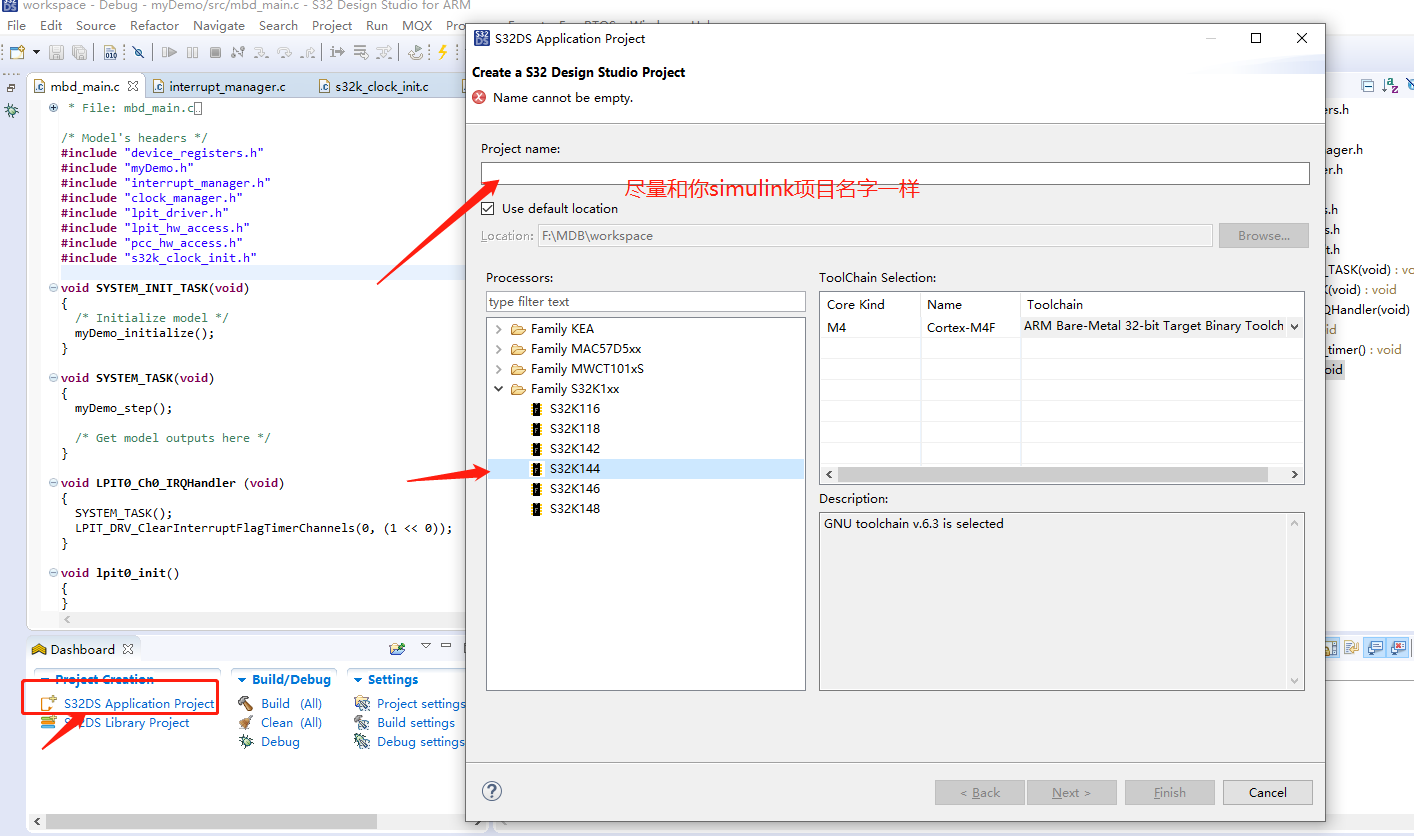This screenshot has height=836, width=1414.
Task: Click the processor filter text field
Action: (x=645, y=301)
